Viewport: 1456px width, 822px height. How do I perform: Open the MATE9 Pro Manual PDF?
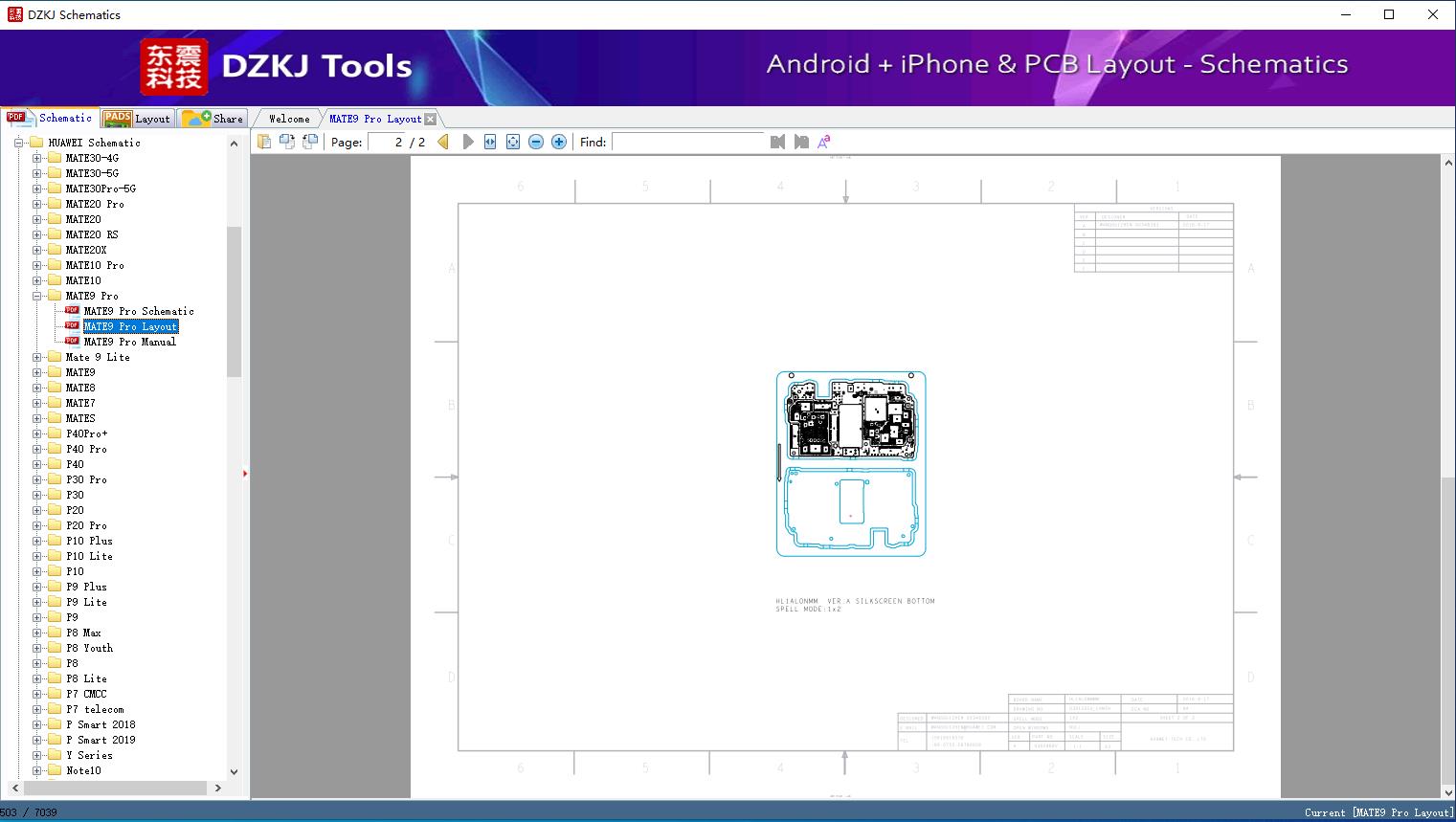130,342
